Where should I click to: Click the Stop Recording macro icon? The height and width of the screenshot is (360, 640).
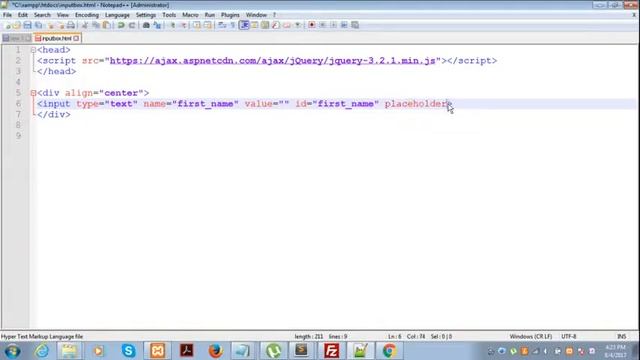322,25
